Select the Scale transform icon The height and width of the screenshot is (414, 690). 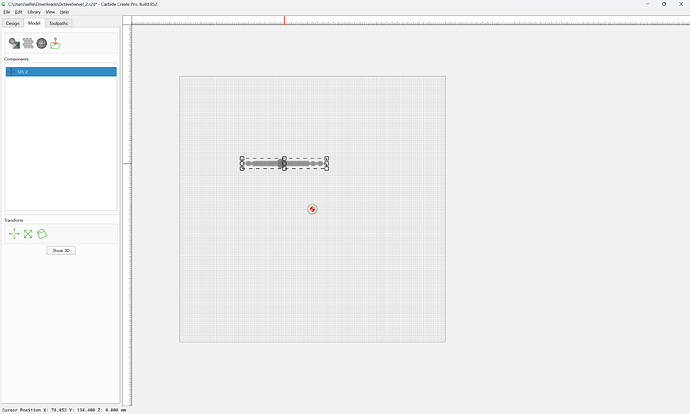(x=28, y=234)
